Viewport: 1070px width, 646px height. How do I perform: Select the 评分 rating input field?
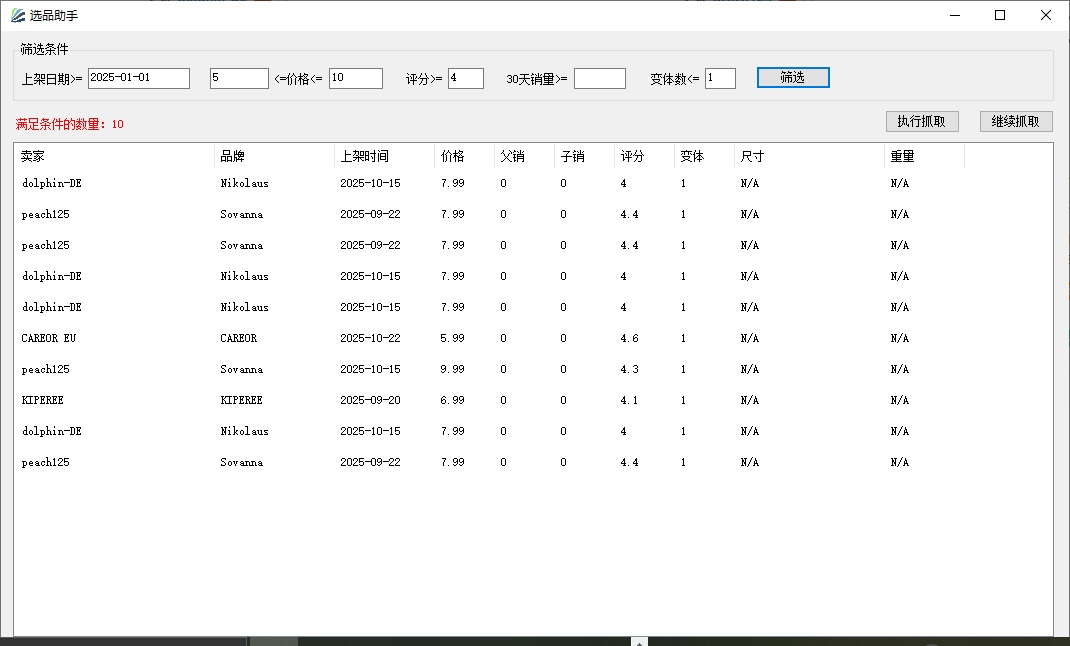tap(465, 78)
